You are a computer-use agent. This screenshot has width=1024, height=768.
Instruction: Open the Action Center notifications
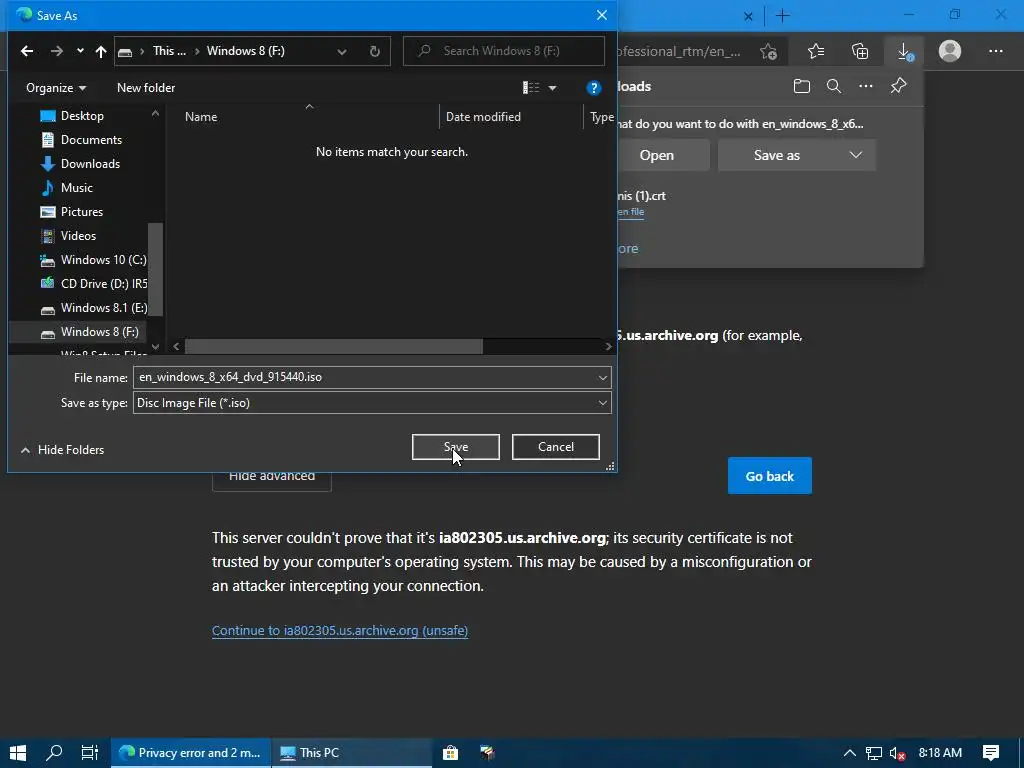[x=990, y=753]
